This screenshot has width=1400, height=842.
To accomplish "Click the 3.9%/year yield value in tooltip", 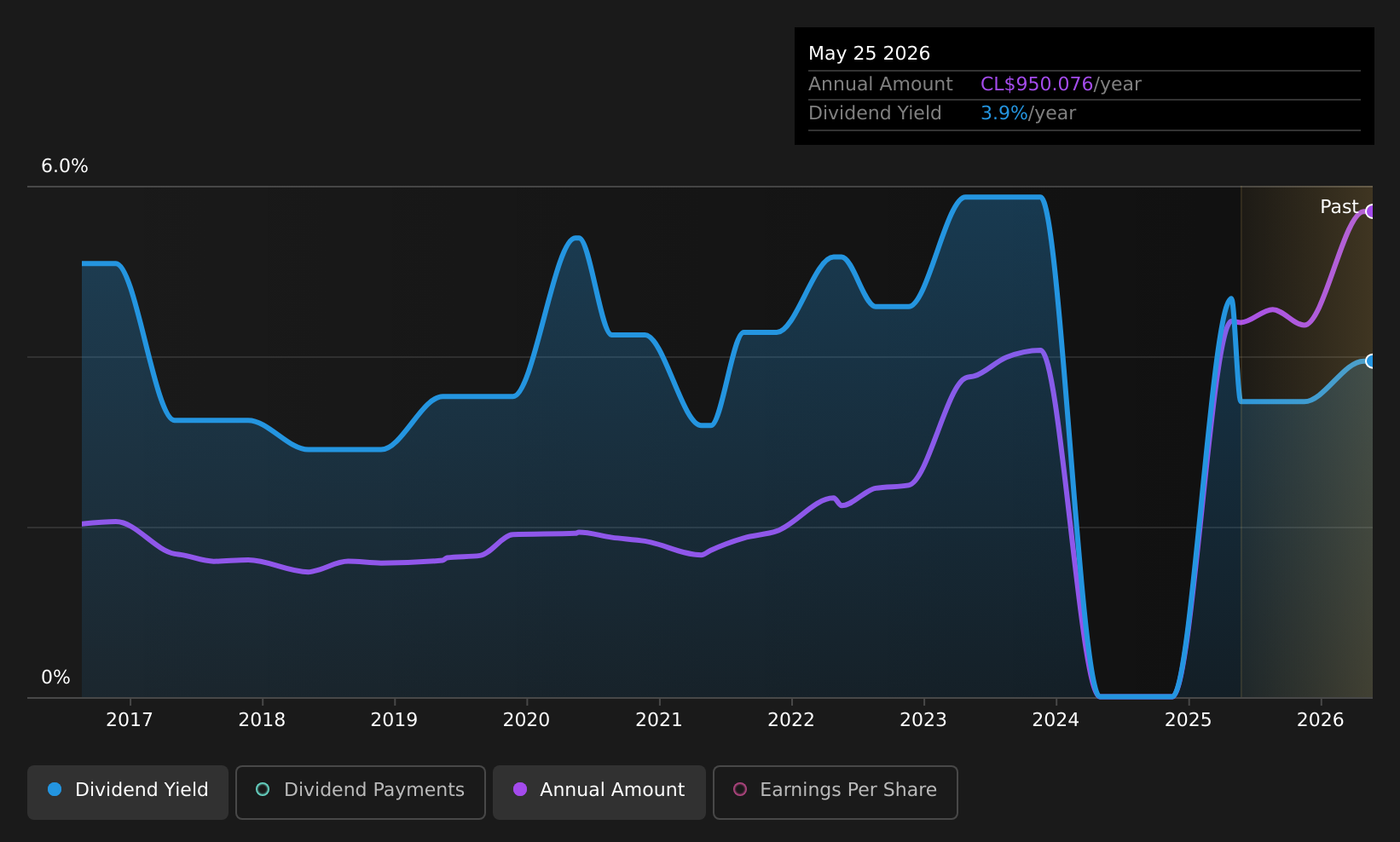I will coord(1028,113).
